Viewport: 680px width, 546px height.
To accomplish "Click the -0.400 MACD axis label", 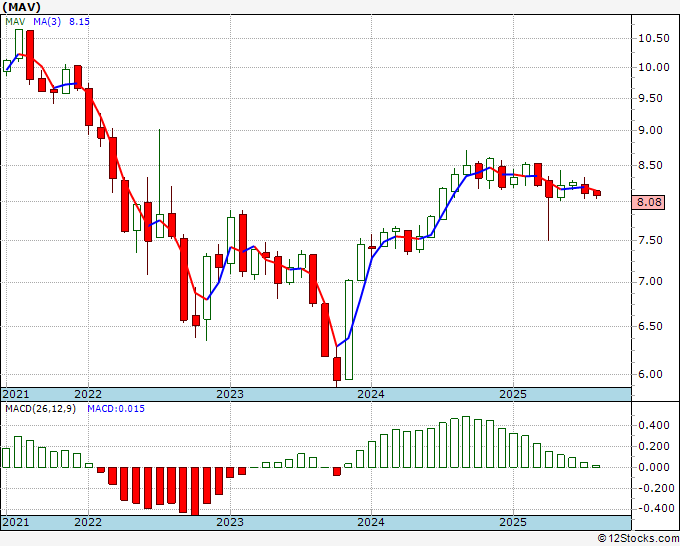I will click(656, 508).
